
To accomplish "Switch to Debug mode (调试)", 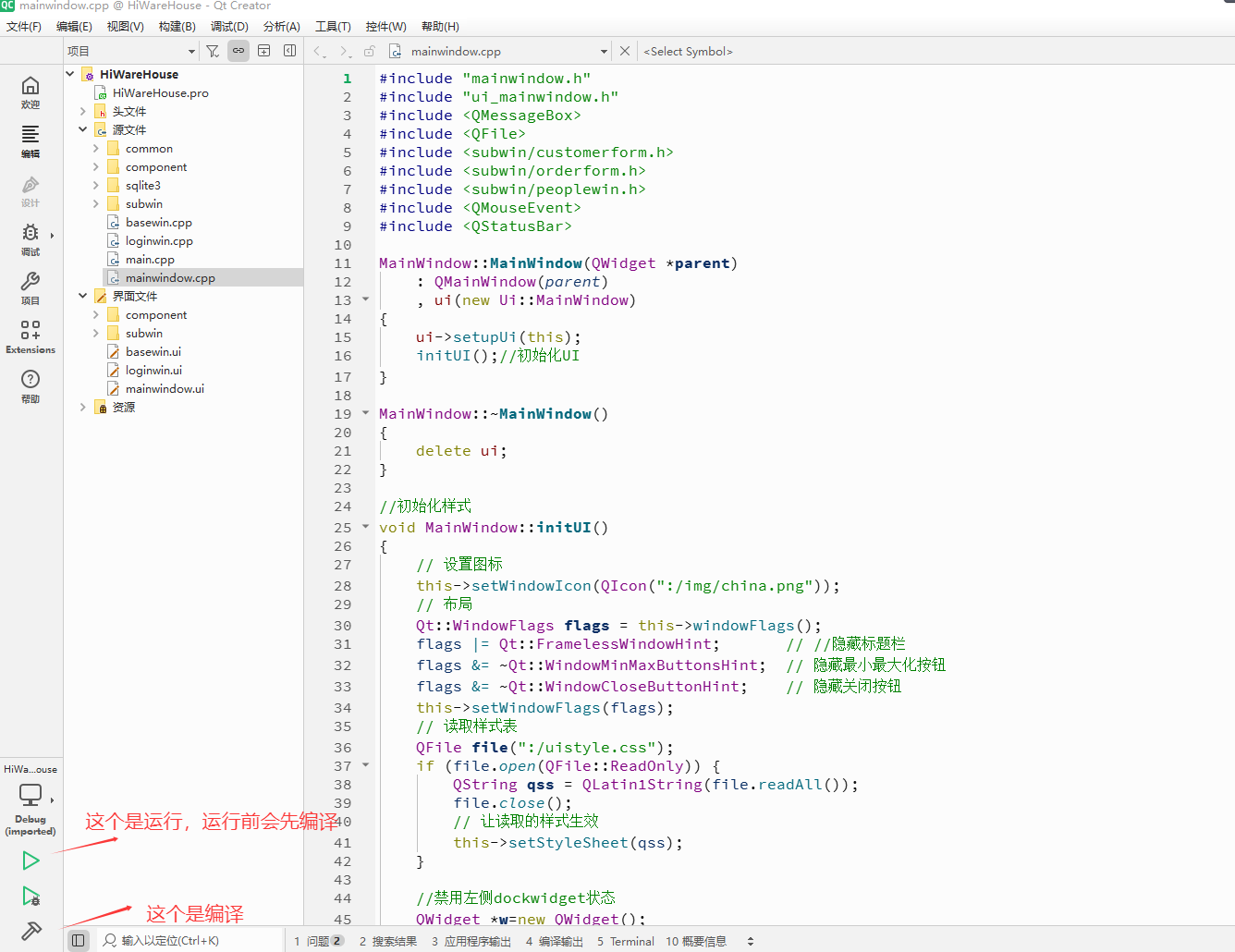I will [31, 239].
